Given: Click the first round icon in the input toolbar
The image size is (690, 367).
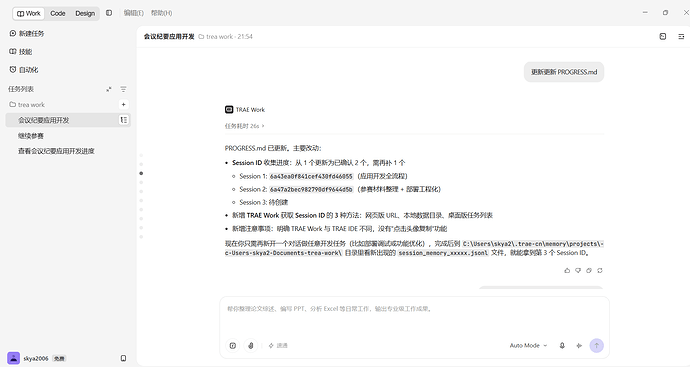Looking at the screenshot, I should pos(233,345).
